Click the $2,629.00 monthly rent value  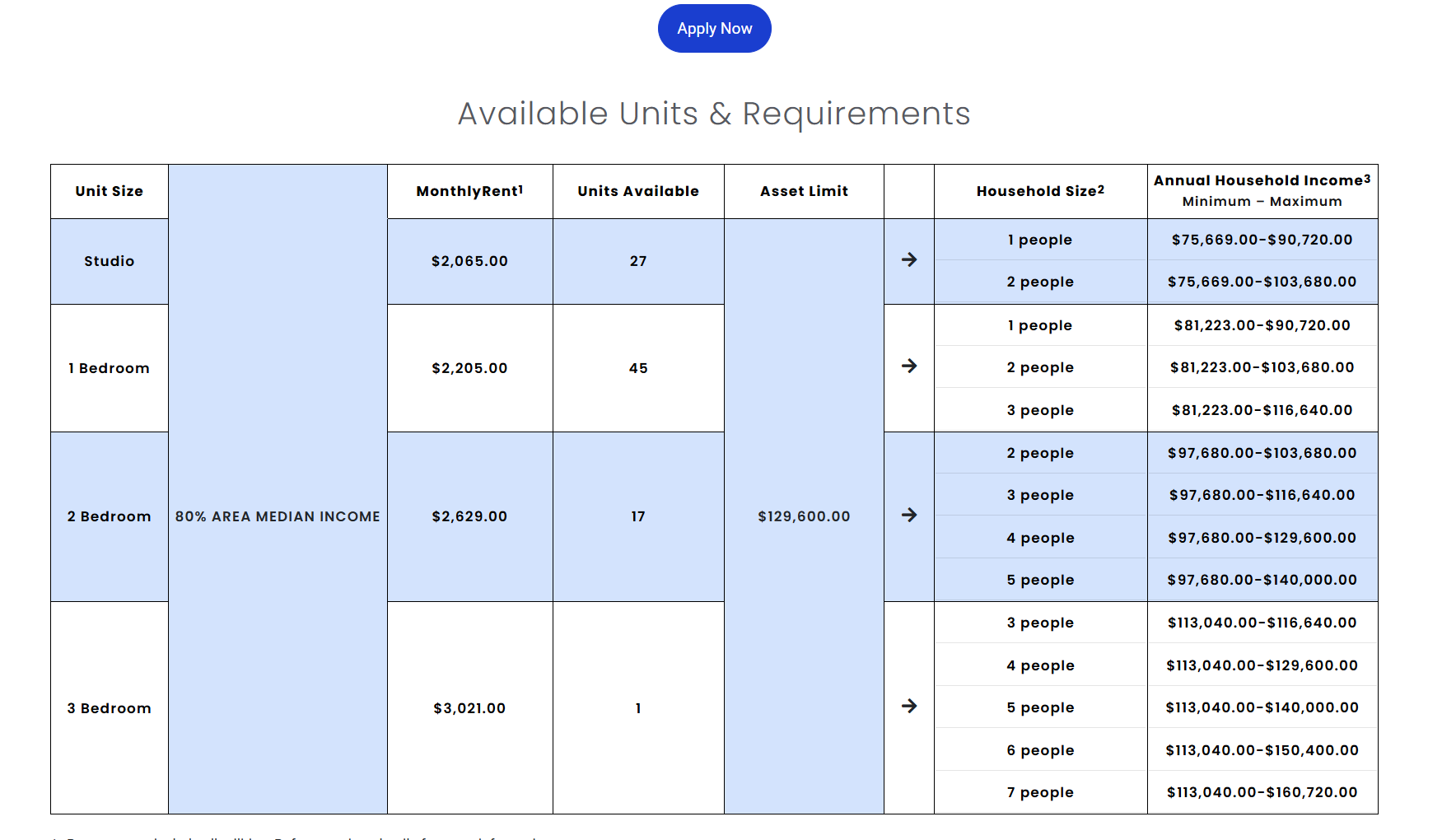coord(469,516)
